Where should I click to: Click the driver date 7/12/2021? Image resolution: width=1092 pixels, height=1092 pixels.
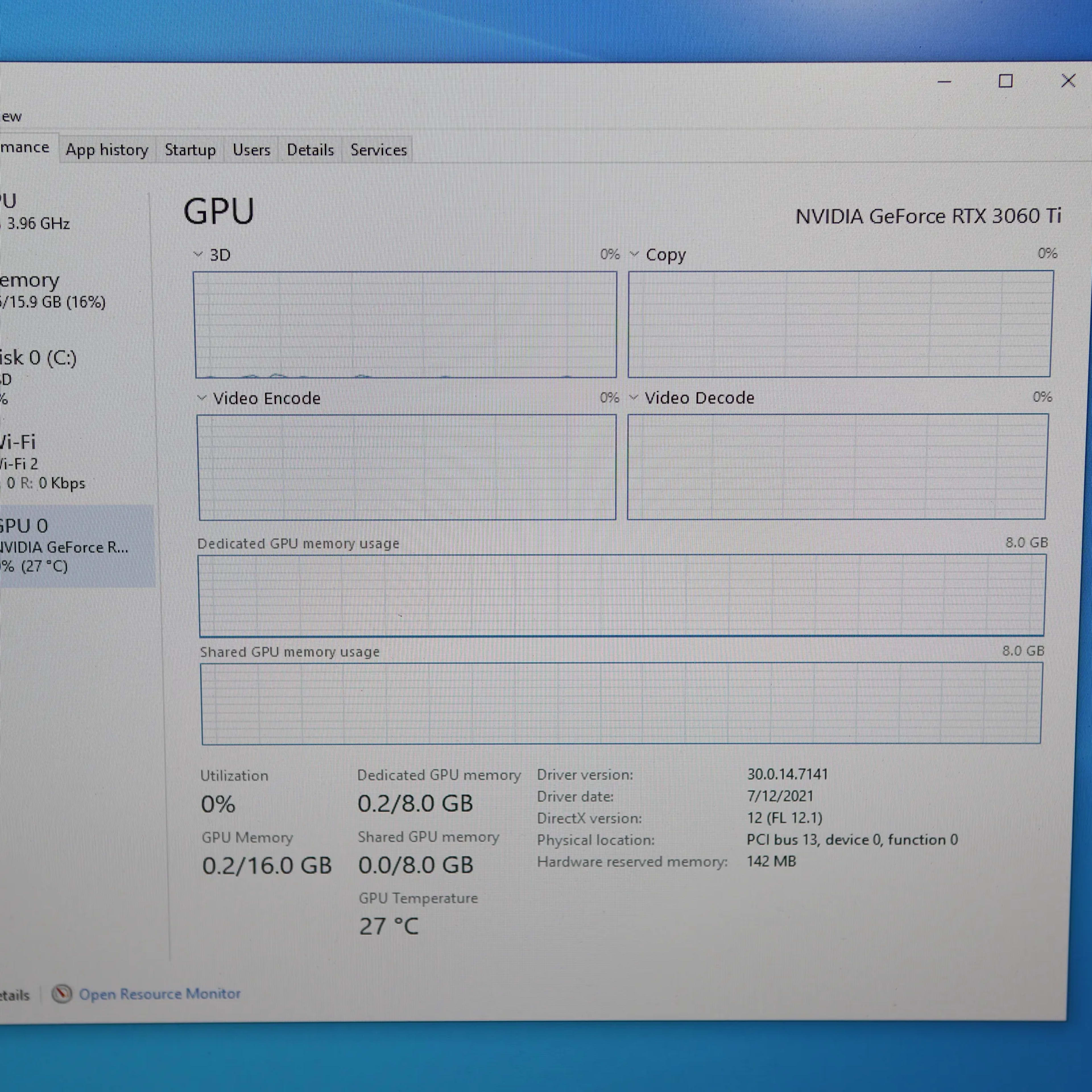(780, 796)
